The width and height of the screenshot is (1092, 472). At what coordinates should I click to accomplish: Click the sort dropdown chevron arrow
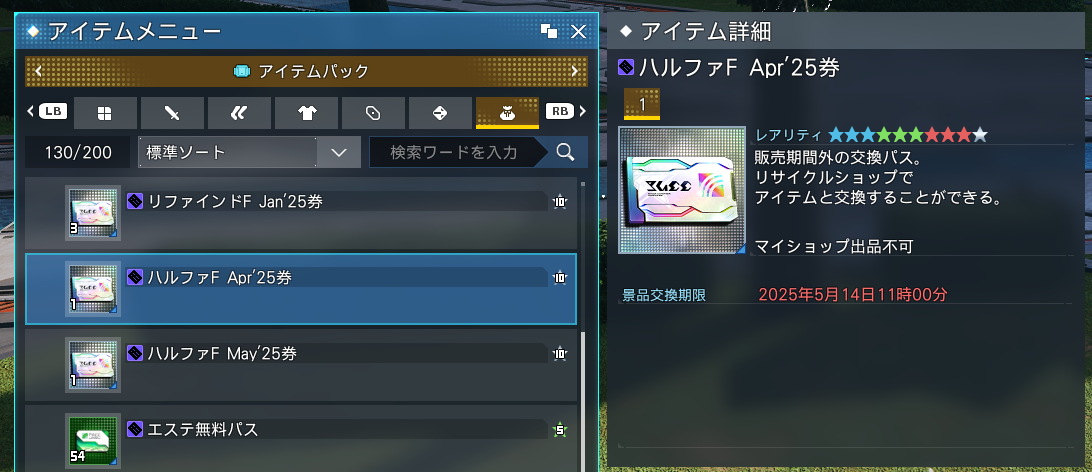339,152
